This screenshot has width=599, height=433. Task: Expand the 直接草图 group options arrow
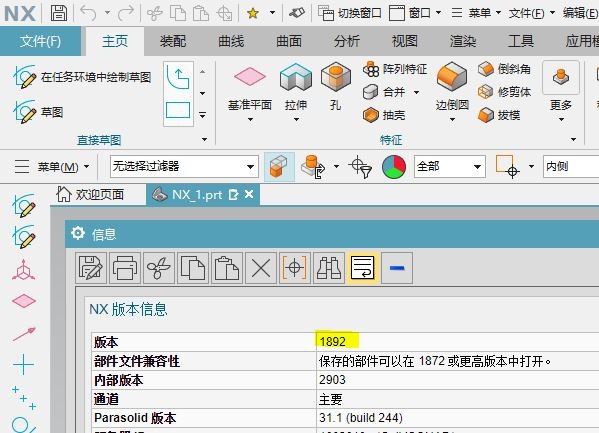pyautogui.click(x=204, y=139)
